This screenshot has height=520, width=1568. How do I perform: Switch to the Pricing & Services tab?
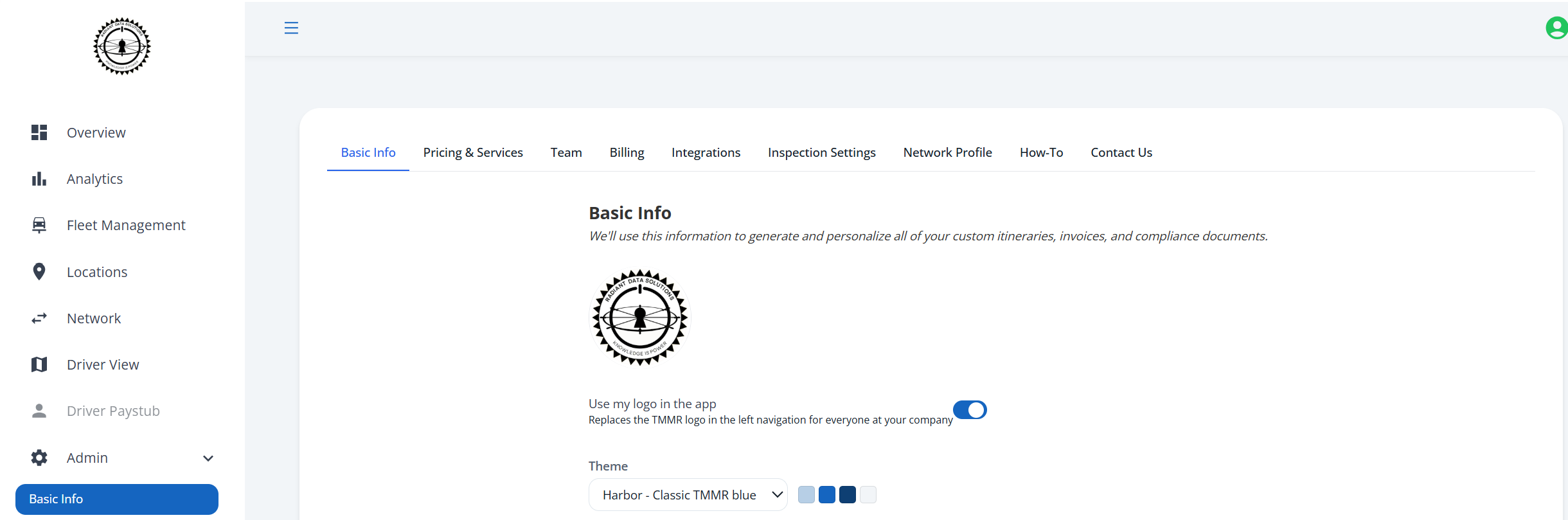pyautogui.click(x=473, y=153)
